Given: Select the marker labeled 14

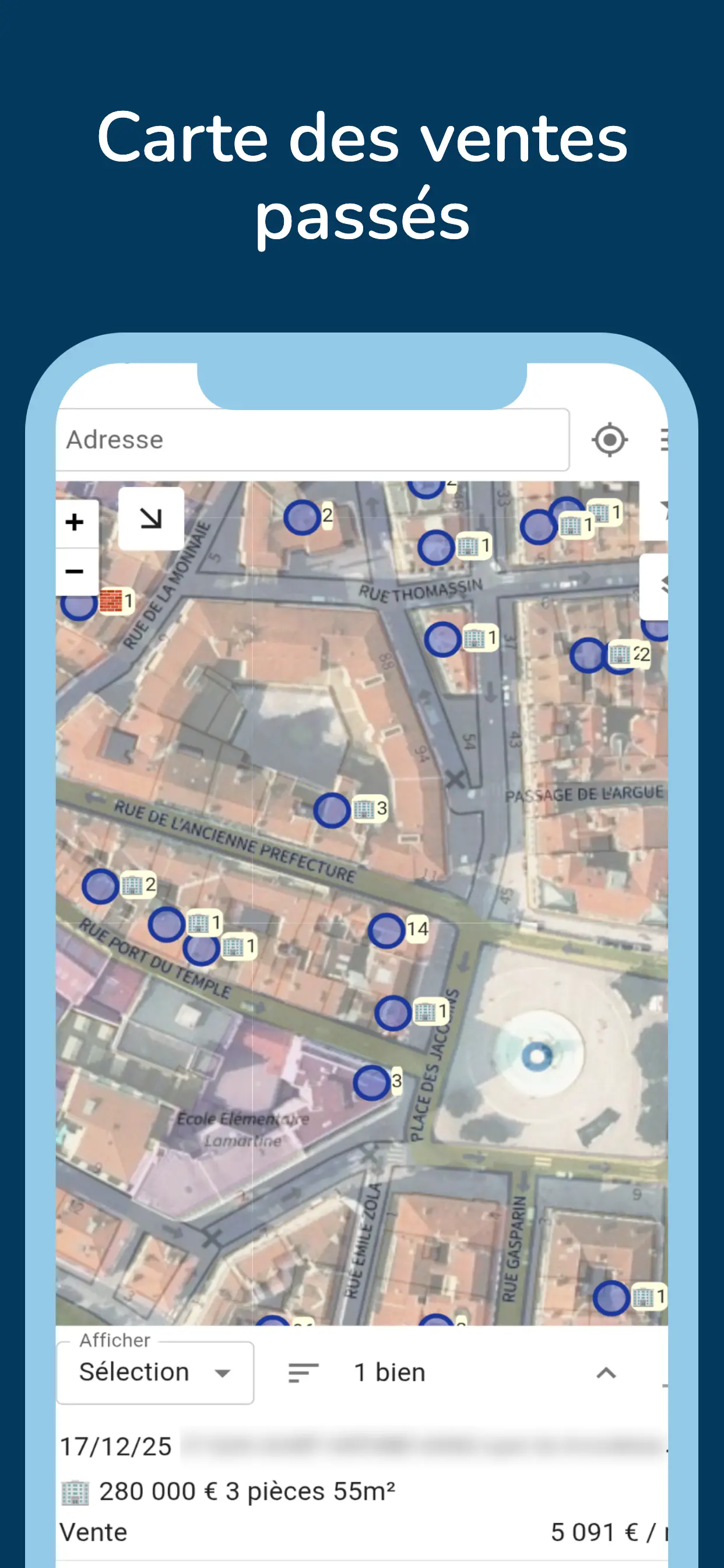Looking at the screenshot, I should click(399, 929).
